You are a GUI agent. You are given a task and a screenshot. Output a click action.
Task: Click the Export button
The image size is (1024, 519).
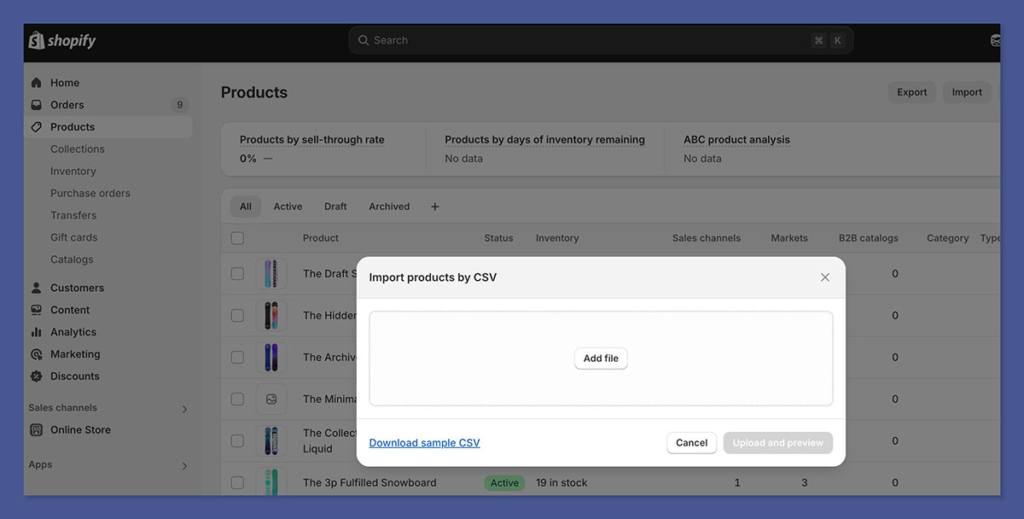912,92
